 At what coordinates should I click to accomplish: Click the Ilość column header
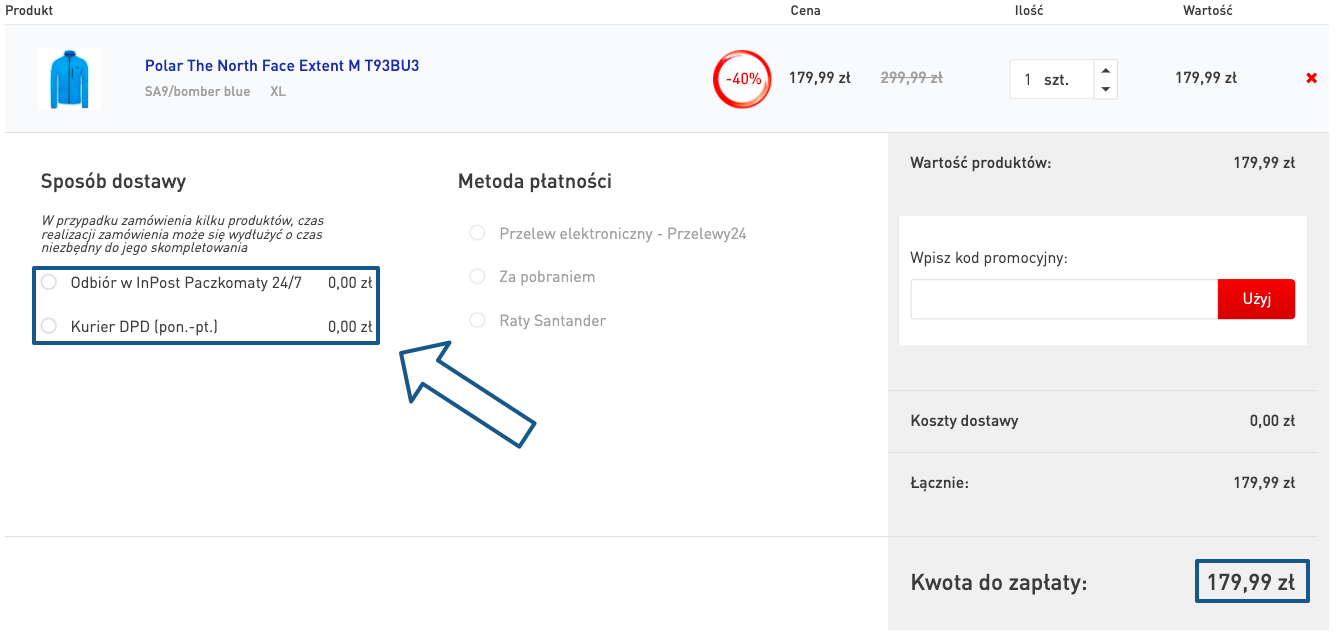point(1029,11)
